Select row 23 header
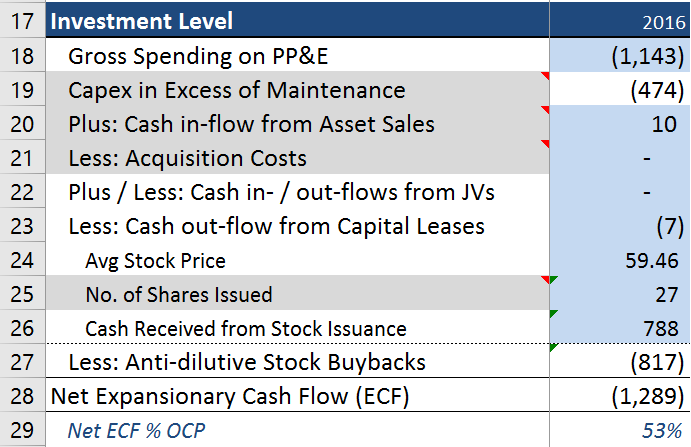 coord(22,225)
